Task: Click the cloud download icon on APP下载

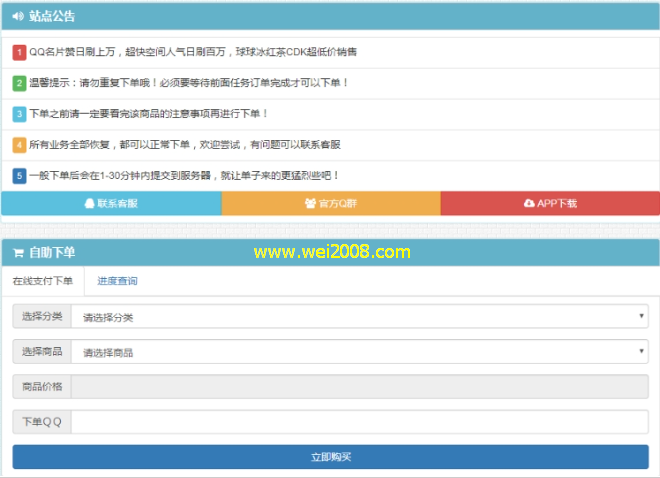Action: (529, 204)
